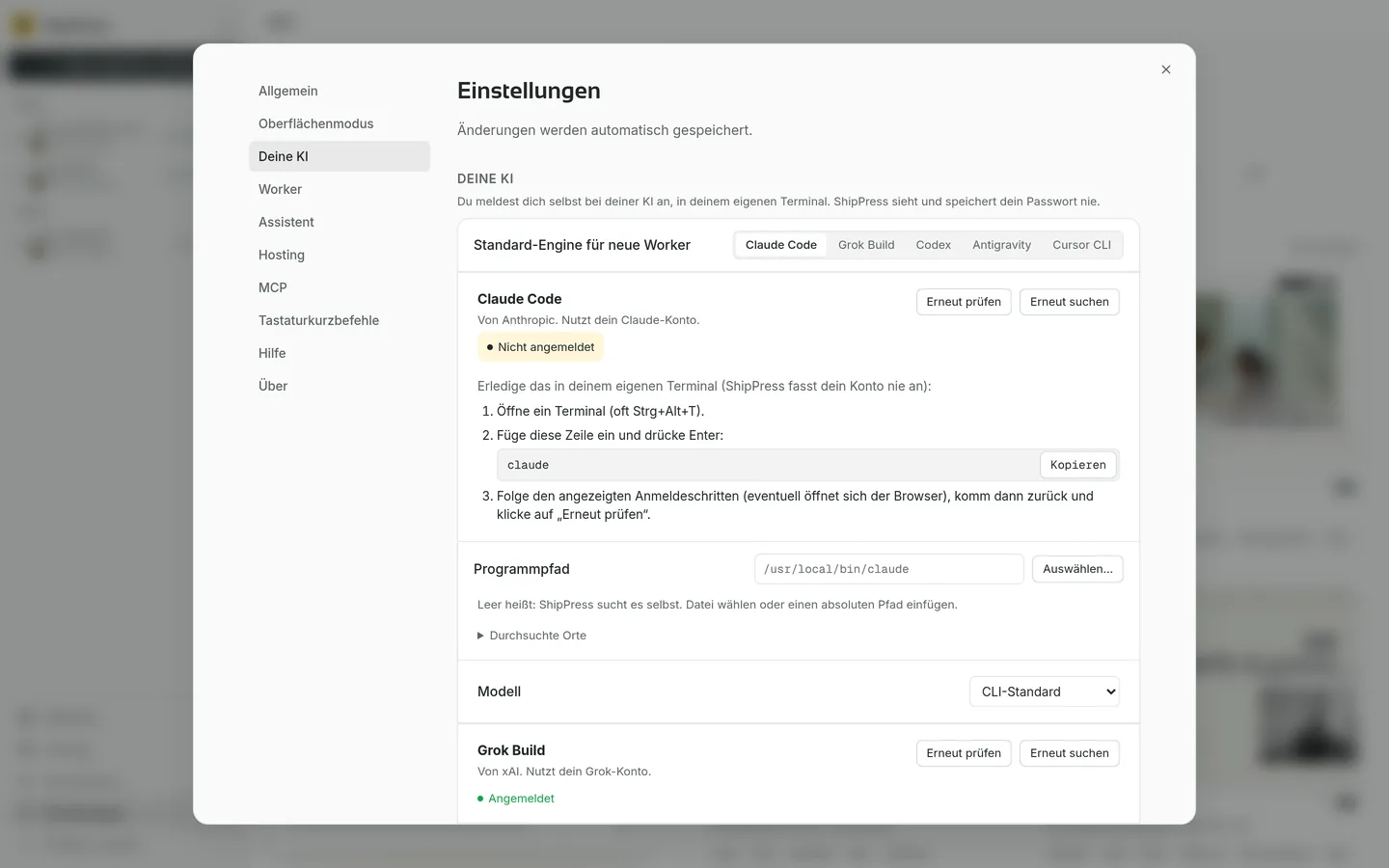Viewport: 1389px width, 868px height.
Task: Open the Oberflächenmodus settings section
Action: [340, 123]
